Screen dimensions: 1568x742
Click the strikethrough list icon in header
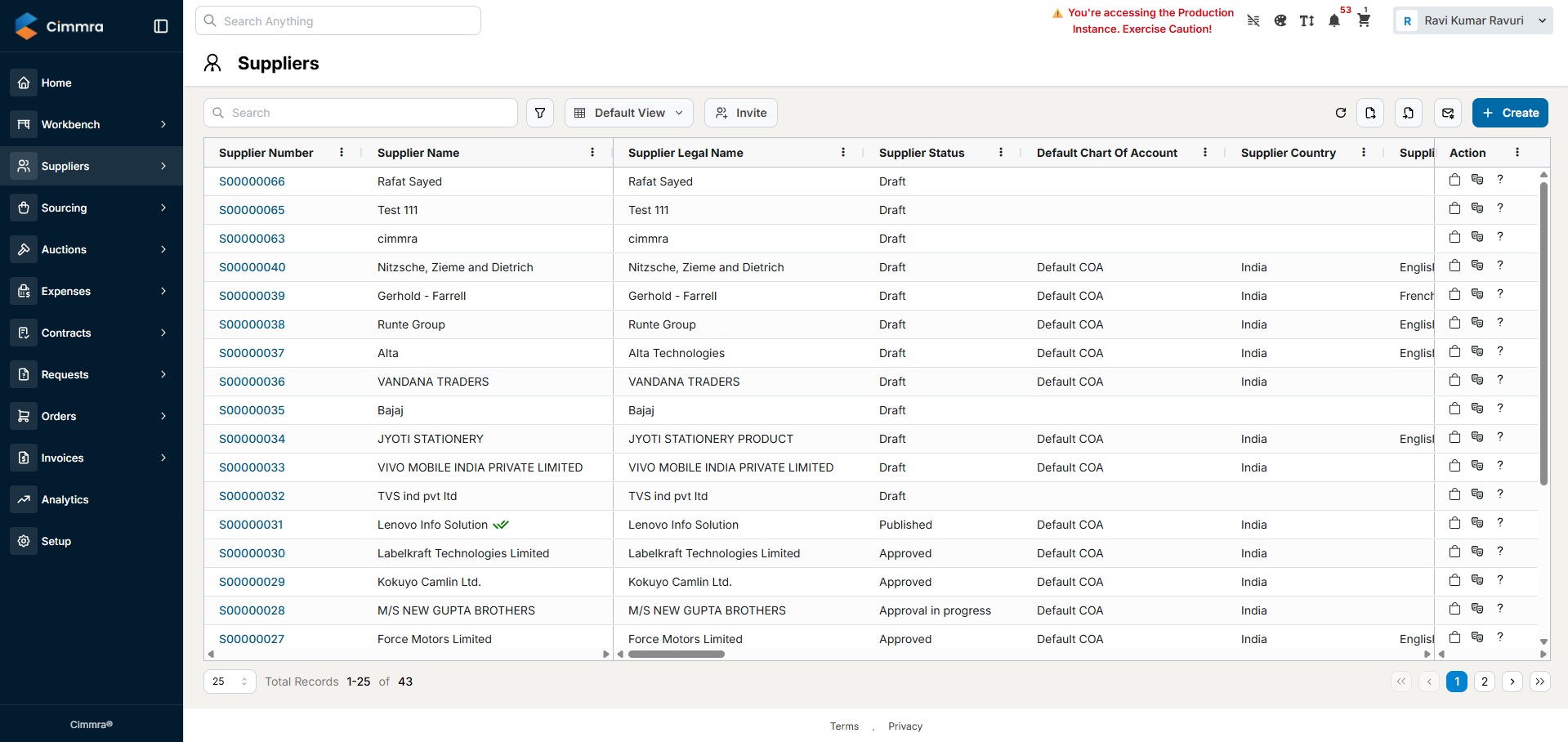click(x=1253, y=20)
